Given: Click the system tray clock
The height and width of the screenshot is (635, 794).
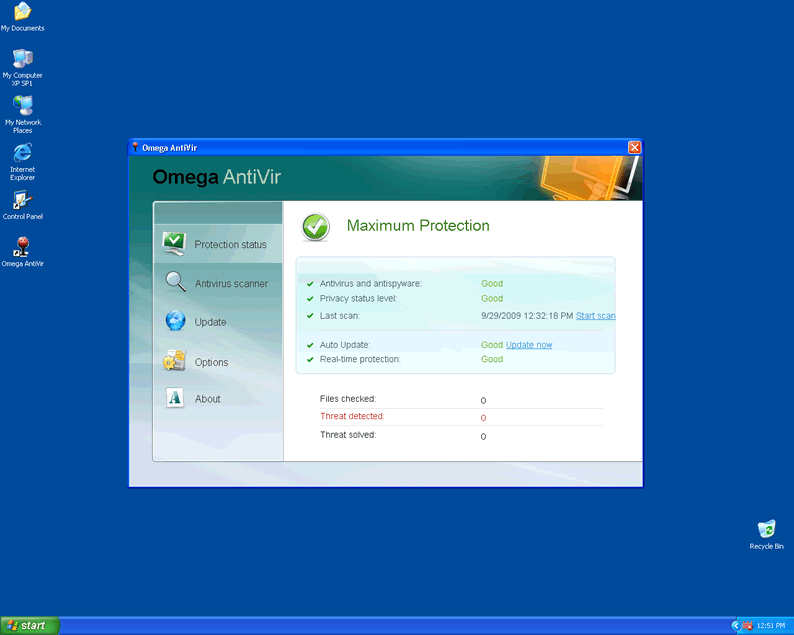Looking at the screenshot, I should point(771,626).
